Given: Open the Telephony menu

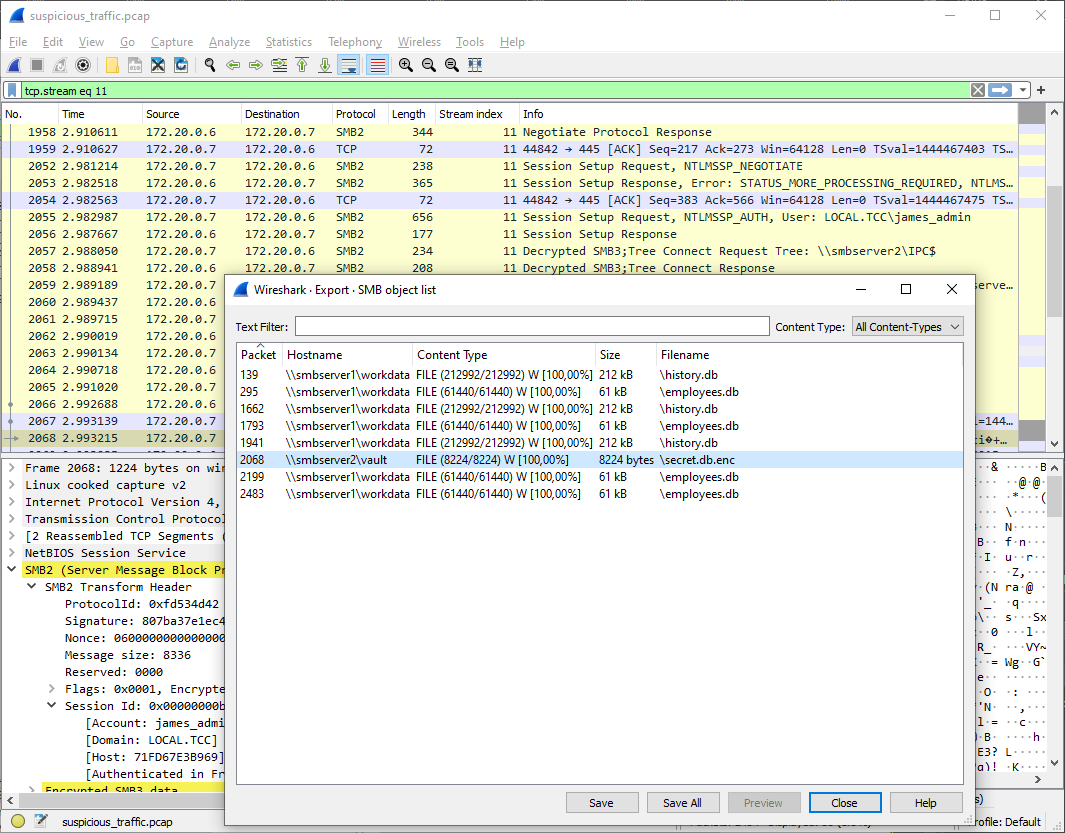Looking at the screenshot, I should [355, 42].
